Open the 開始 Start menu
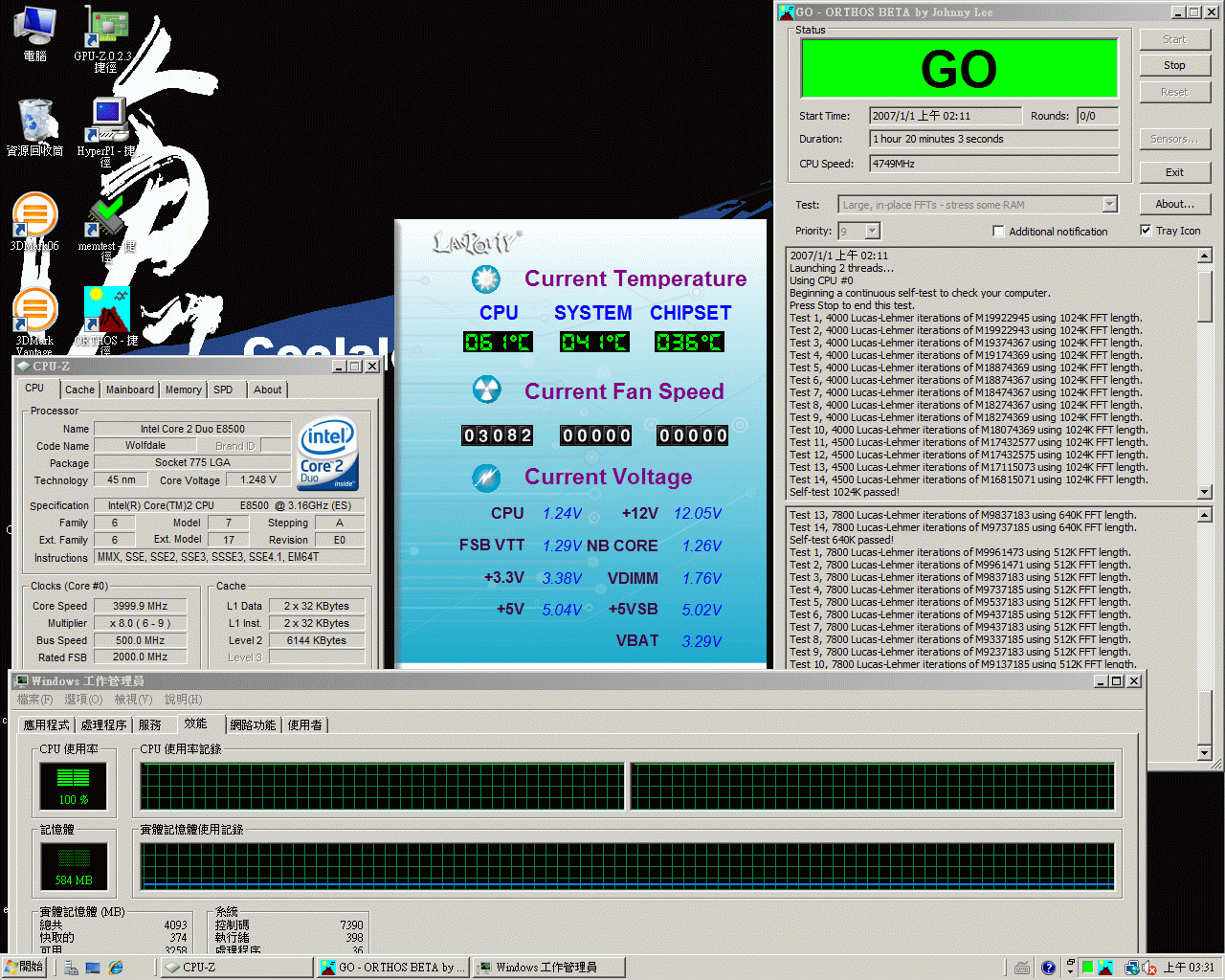The image size is (1225, 980). (25, 968)
